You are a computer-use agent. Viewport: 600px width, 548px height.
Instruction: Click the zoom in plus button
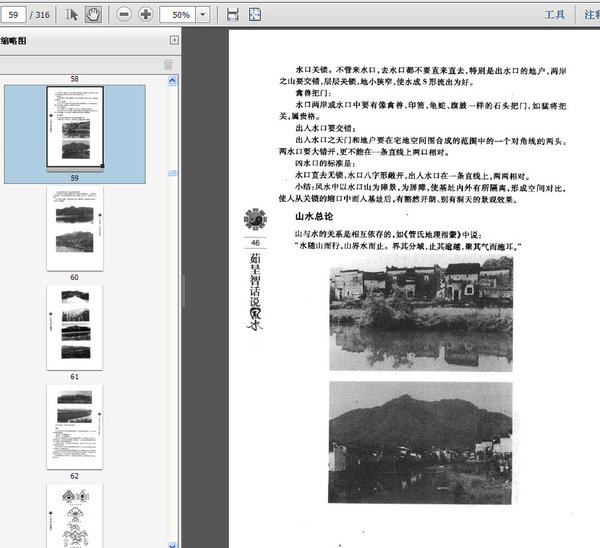146,15
